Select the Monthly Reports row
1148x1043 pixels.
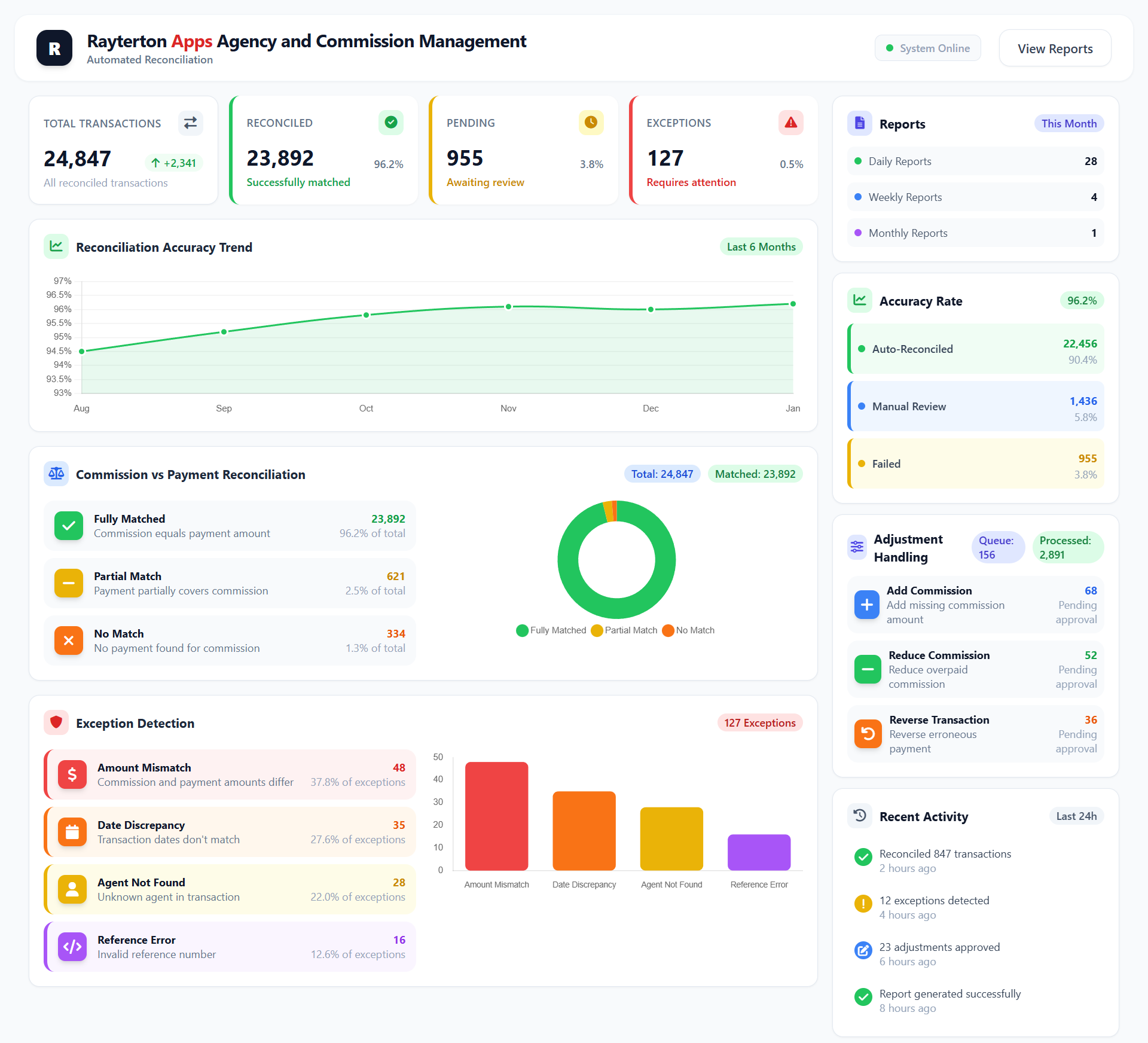pyautogui.click(x=975, y=233)
